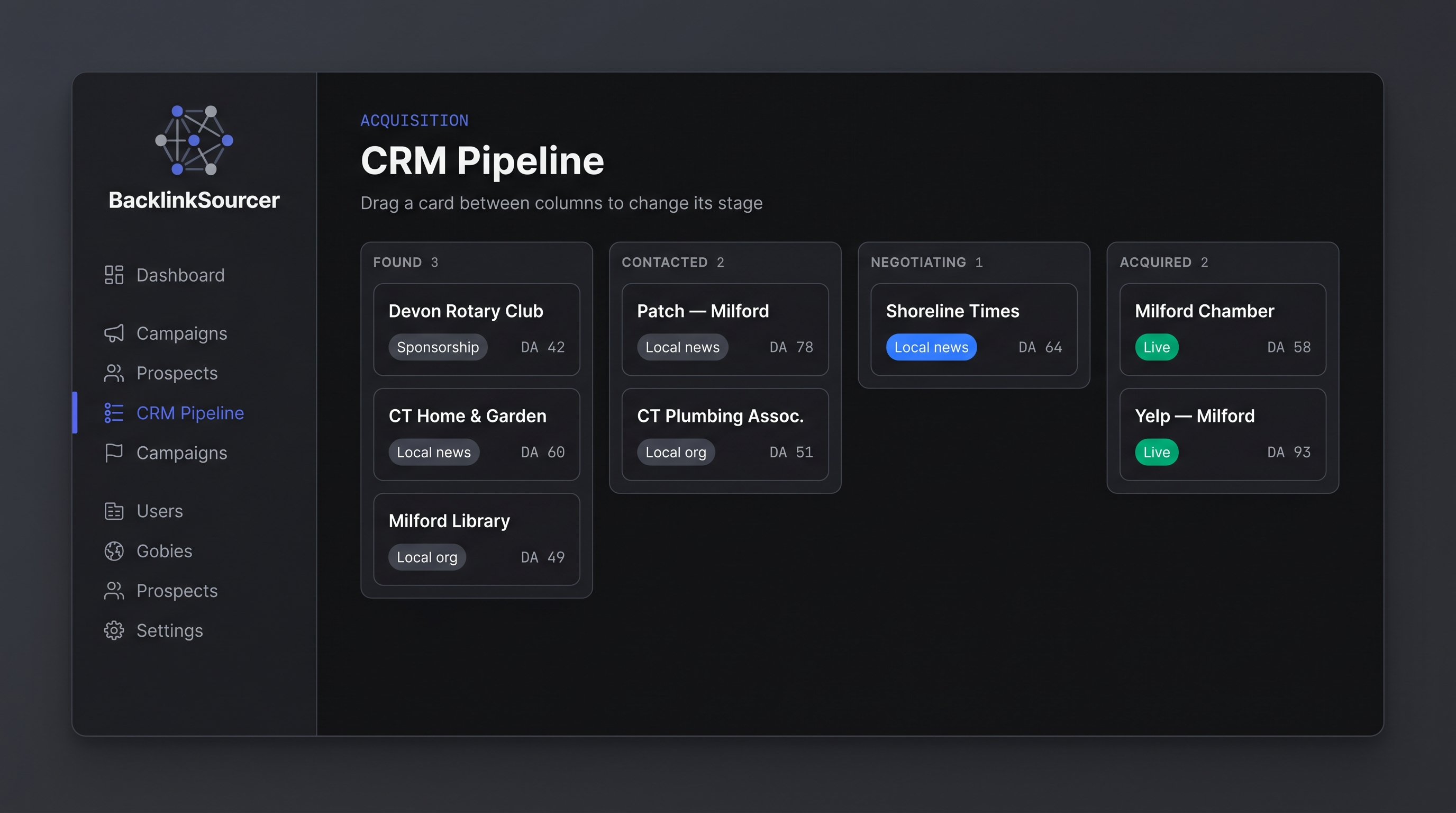1456x813 pixels.
Task: Click the BacklinkSourcer brand name
Action: point(194,200)
